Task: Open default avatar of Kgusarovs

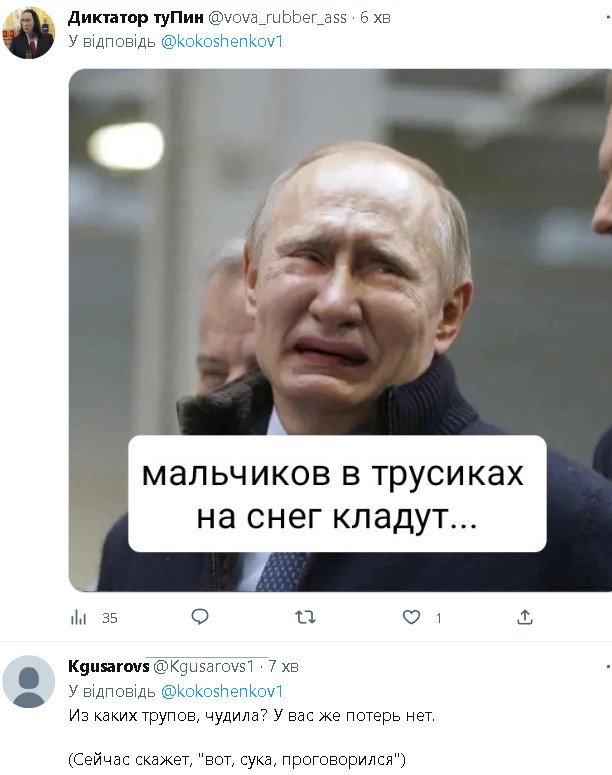Action: (29, 682)
